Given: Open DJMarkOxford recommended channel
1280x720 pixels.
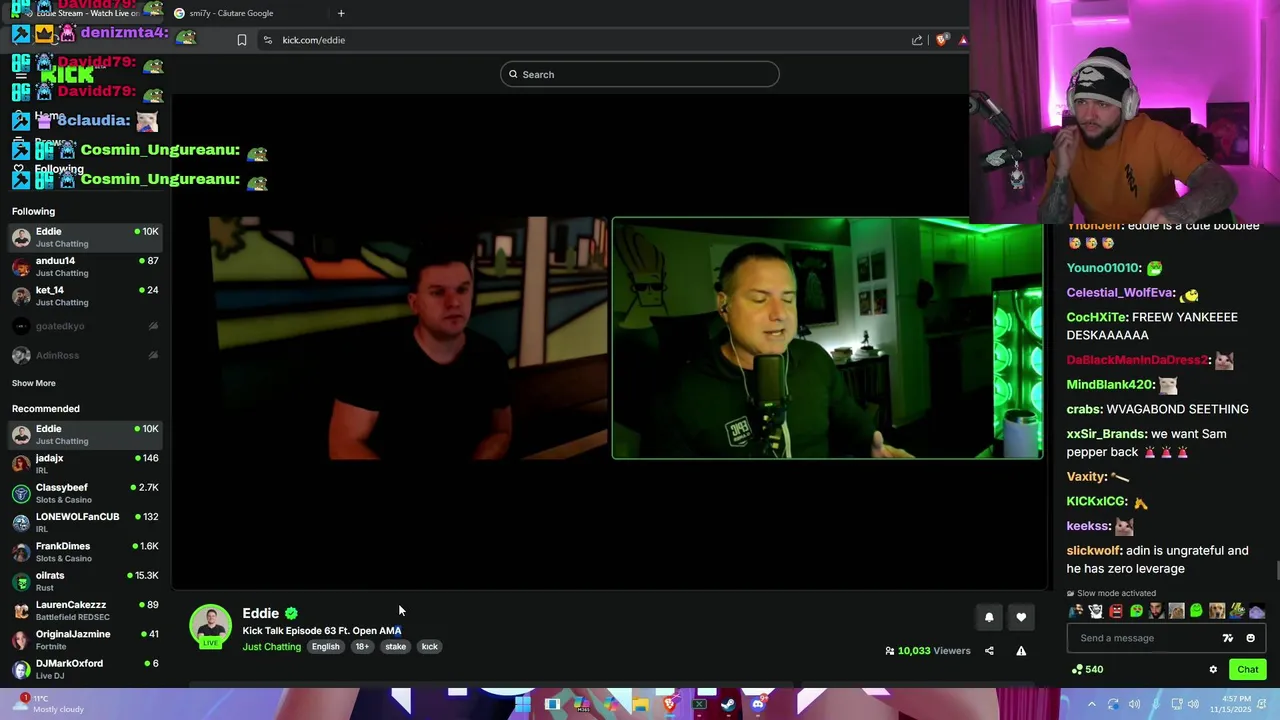Looking at the screenshot, I should (85, 669).
